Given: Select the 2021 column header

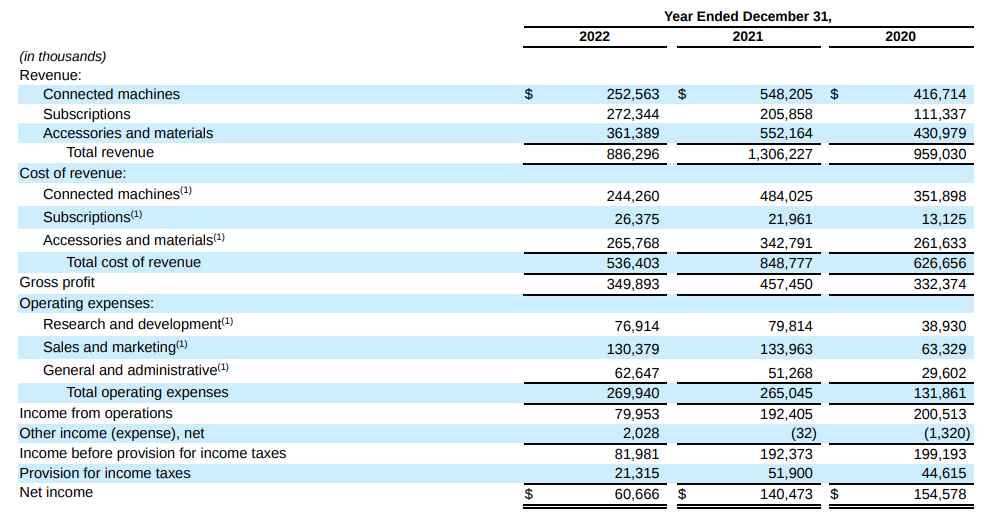Looking at the screenshot, I should click(x=747, y=36).
